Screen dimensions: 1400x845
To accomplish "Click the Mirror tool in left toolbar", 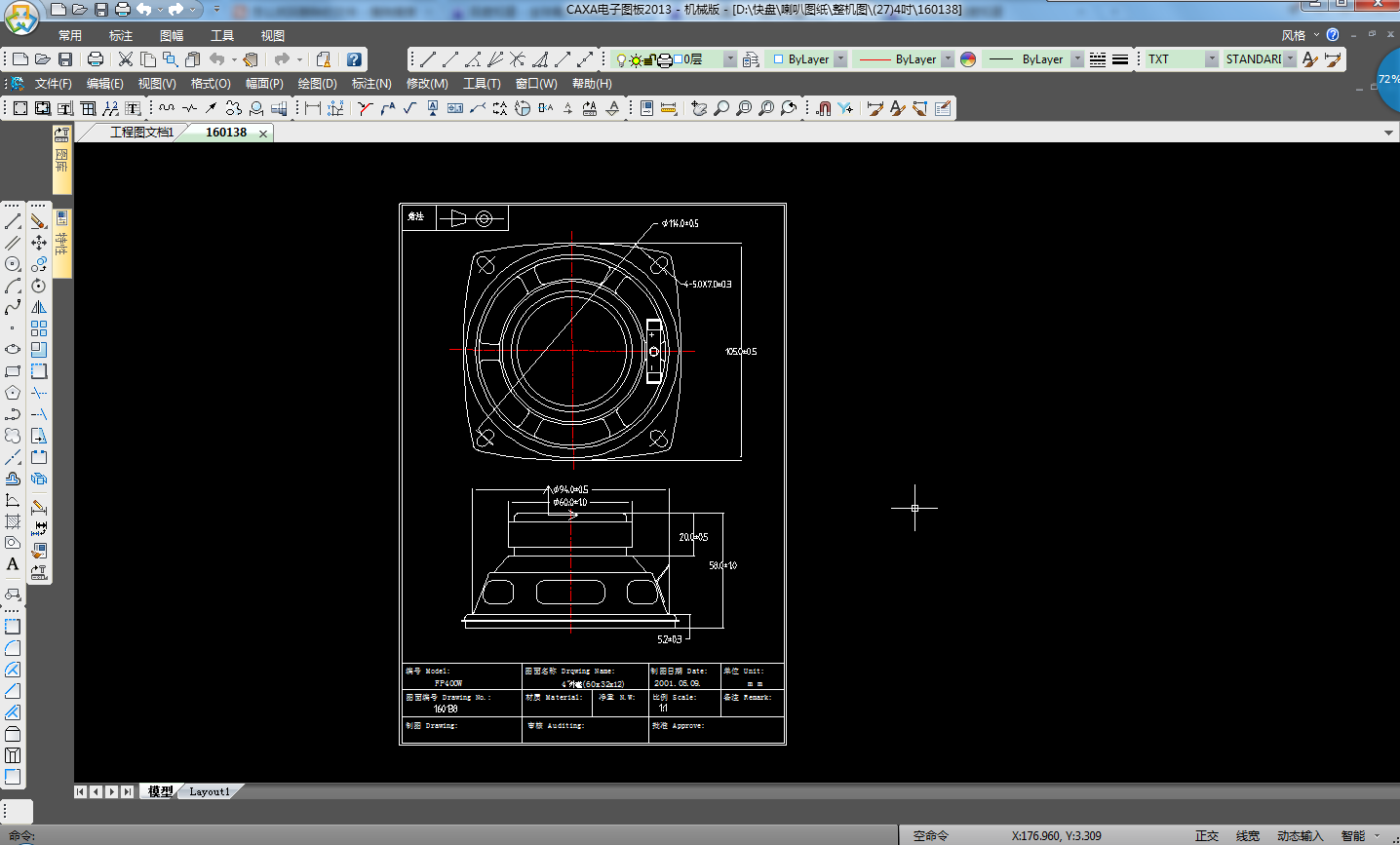I will (39, 307).
